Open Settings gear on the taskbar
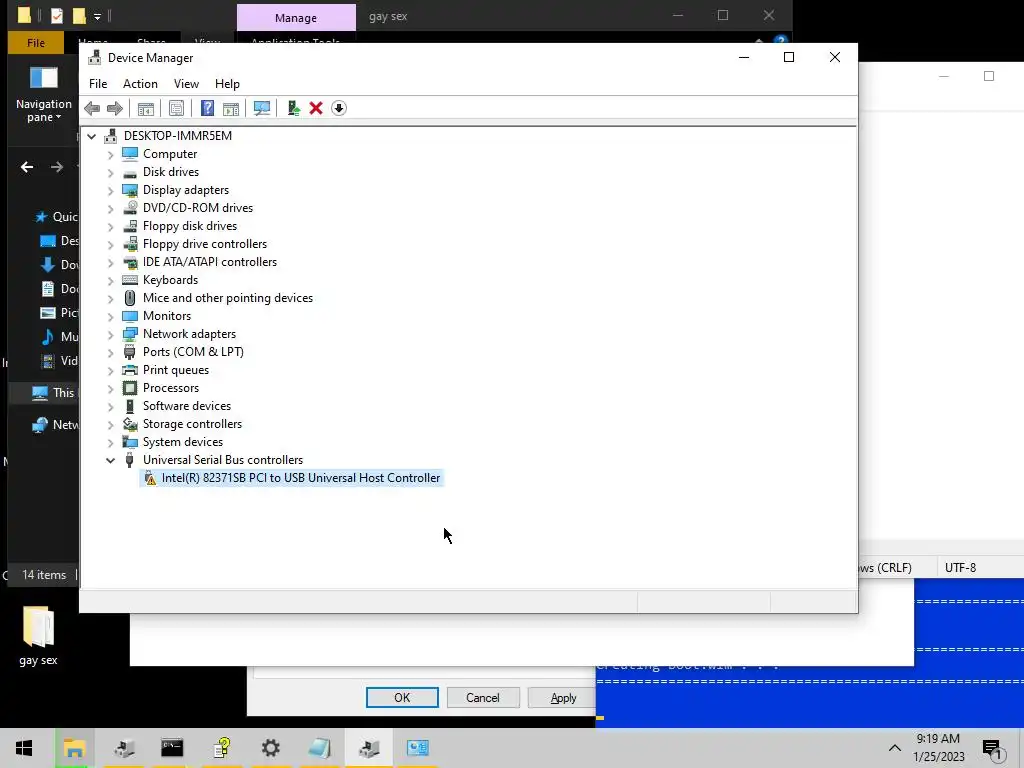The width and height of the screenshot is (1024, 768). pyautogui.click(x=270, y=748)
